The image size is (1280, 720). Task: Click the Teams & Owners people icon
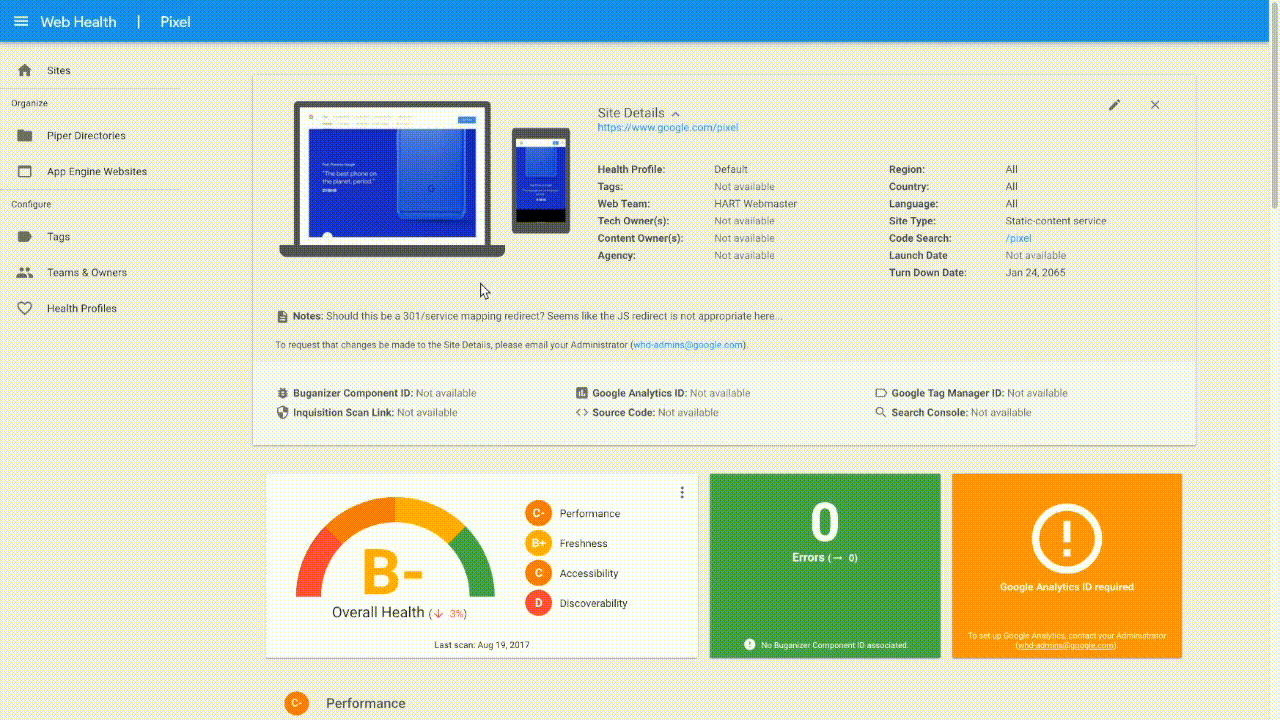(x=25, y=273)
